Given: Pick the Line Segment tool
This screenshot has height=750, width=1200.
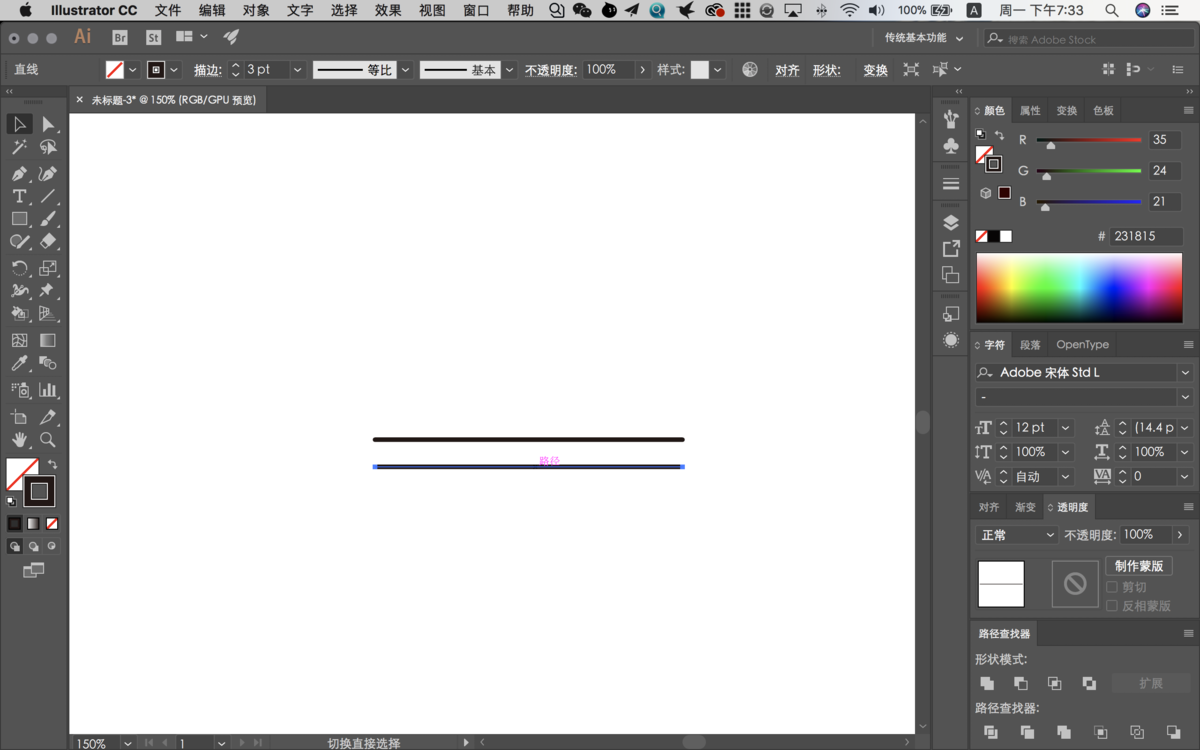Looking at the screenshot, I should (47, 196).
